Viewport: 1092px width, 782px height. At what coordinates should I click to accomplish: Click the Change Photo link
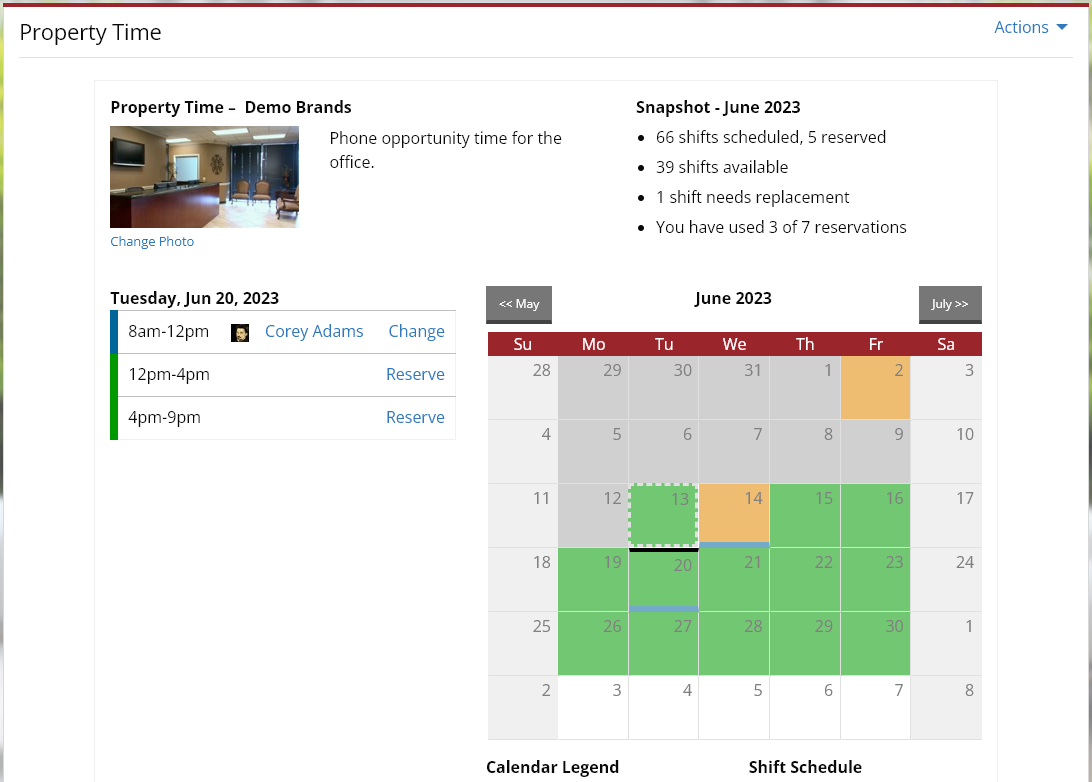pos(152,241)
